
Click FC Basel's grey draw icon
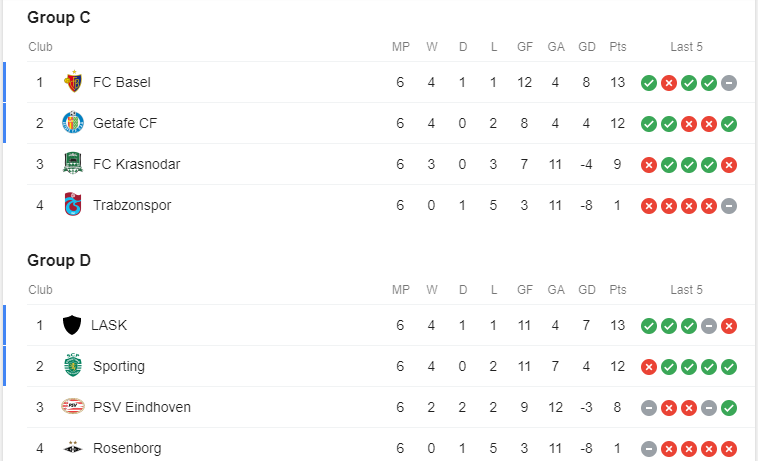[729, 83]
